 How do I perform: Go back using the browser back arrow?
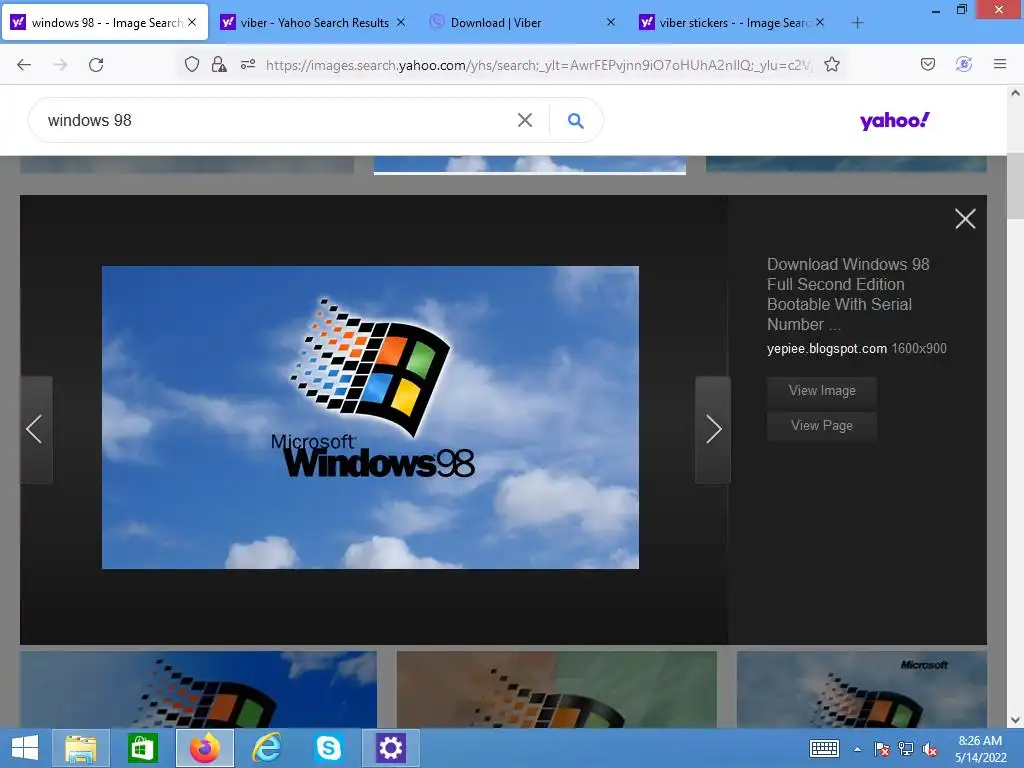pyautogui.click(x=24, y=65)
